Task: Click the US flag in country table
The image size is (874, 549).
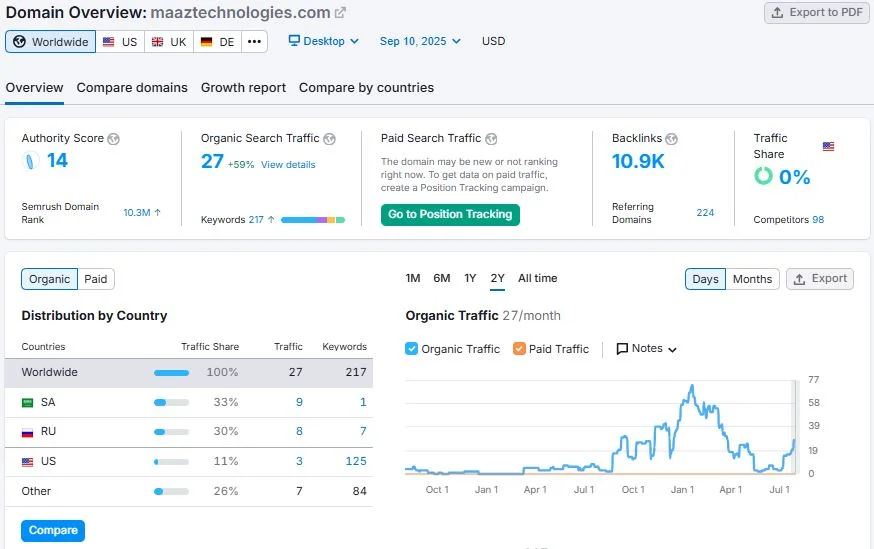Action: (x=27, y=462)
